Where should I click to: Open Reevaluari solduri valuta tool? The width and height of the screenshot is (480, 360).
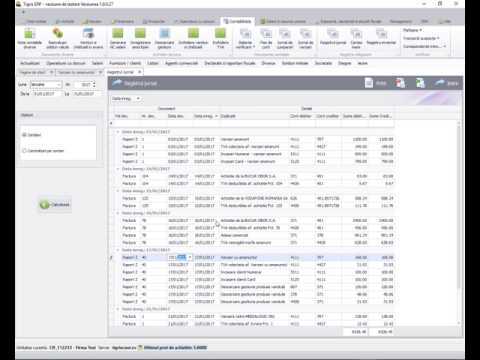point(58,38)
